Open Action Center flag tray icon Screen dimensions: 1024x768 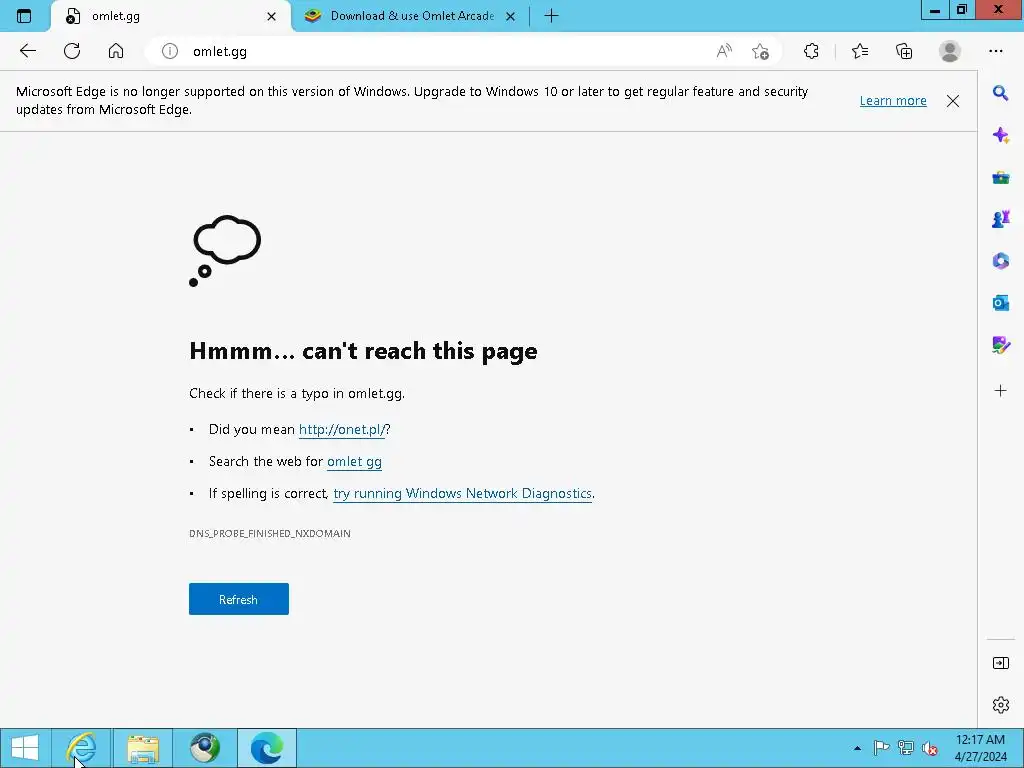point(881,748)
